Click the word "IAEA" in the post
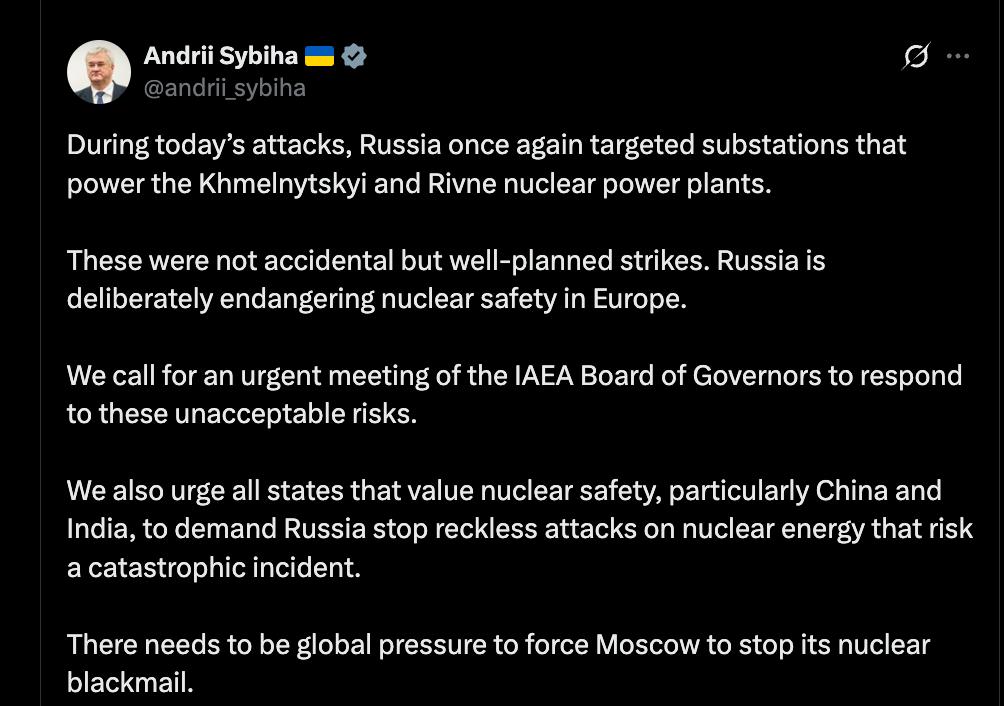This screenshot has height=706, width=1004. 542,376
